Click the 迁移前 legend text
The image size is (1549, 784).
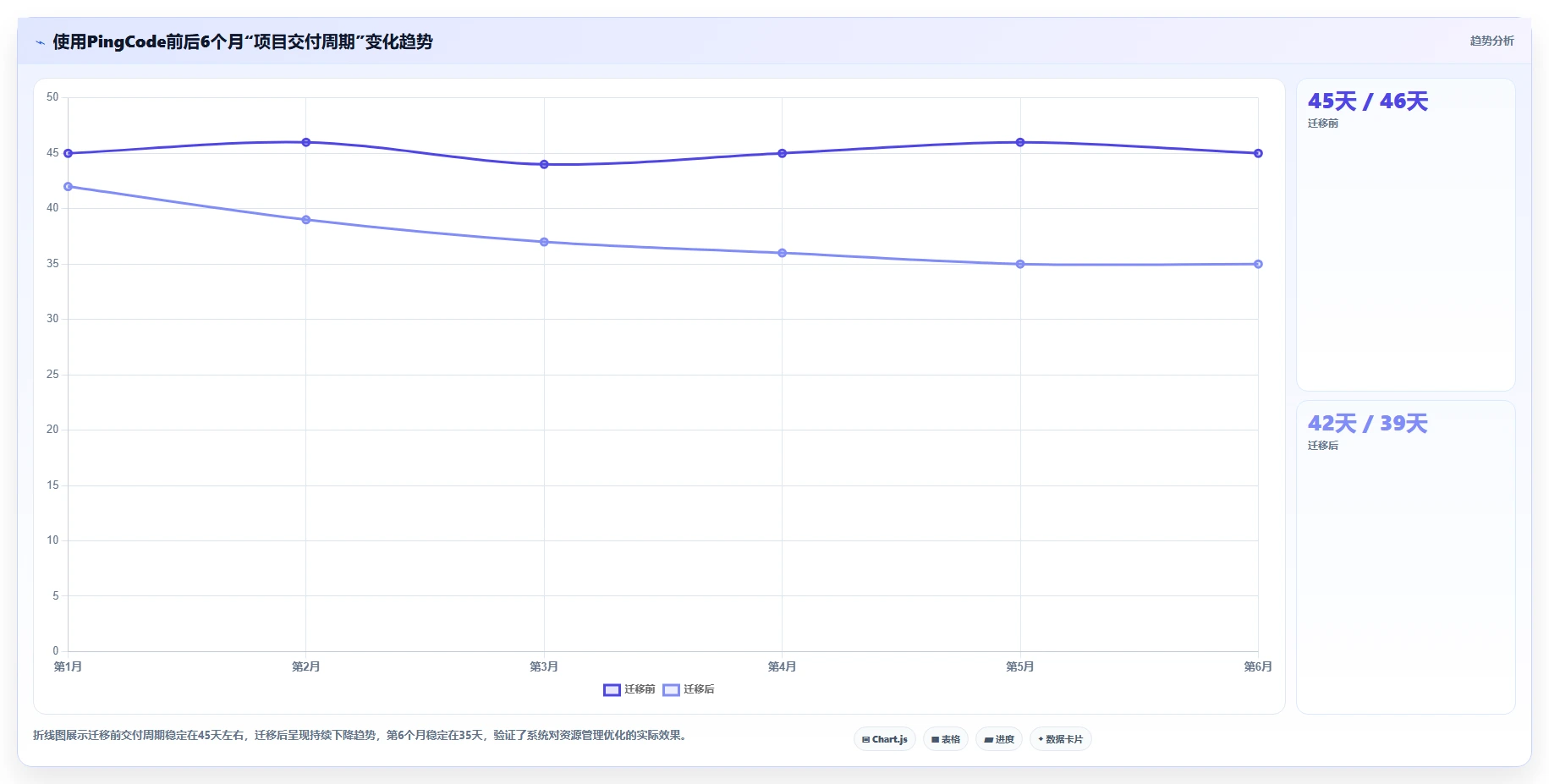click(640, 689)
